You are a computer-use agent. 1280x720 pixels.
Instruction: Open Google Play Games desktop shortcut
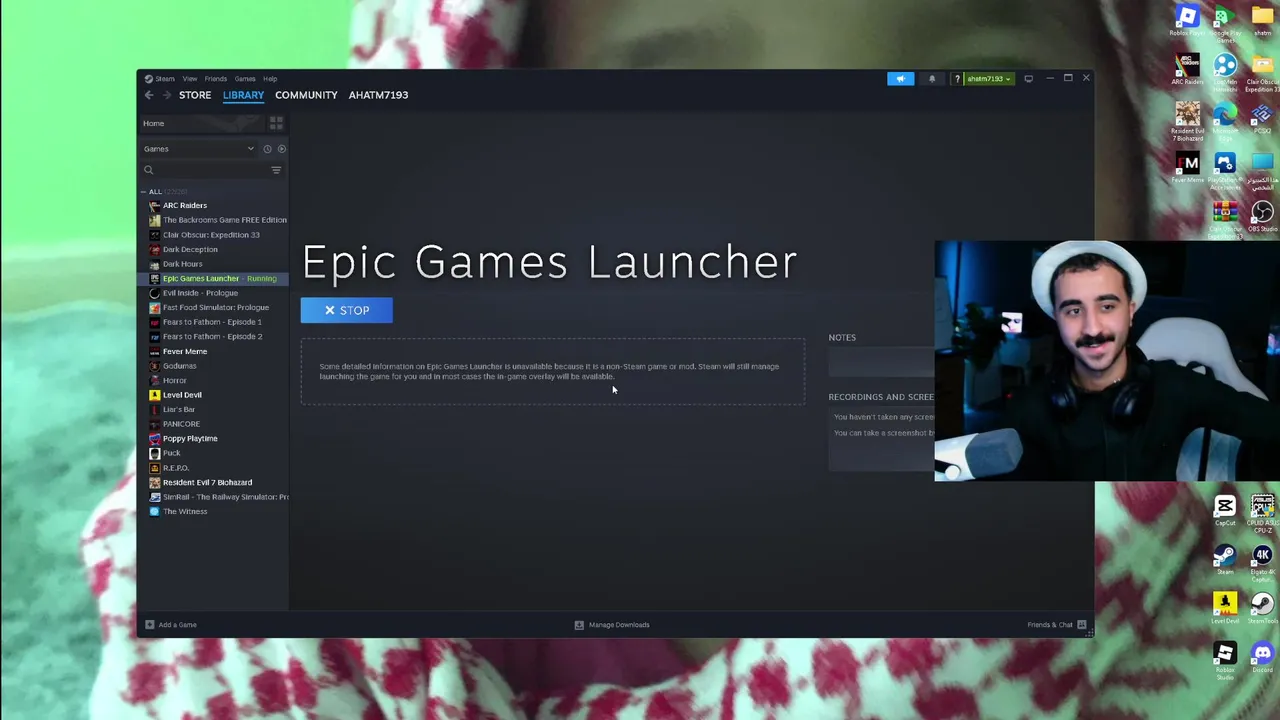click(x=1225, y=21)
